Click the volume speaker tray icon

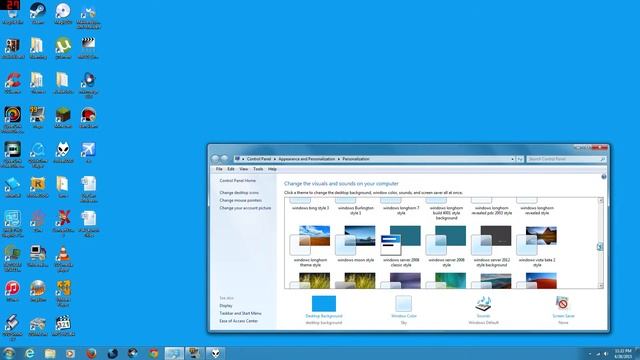tap(606, 354)
